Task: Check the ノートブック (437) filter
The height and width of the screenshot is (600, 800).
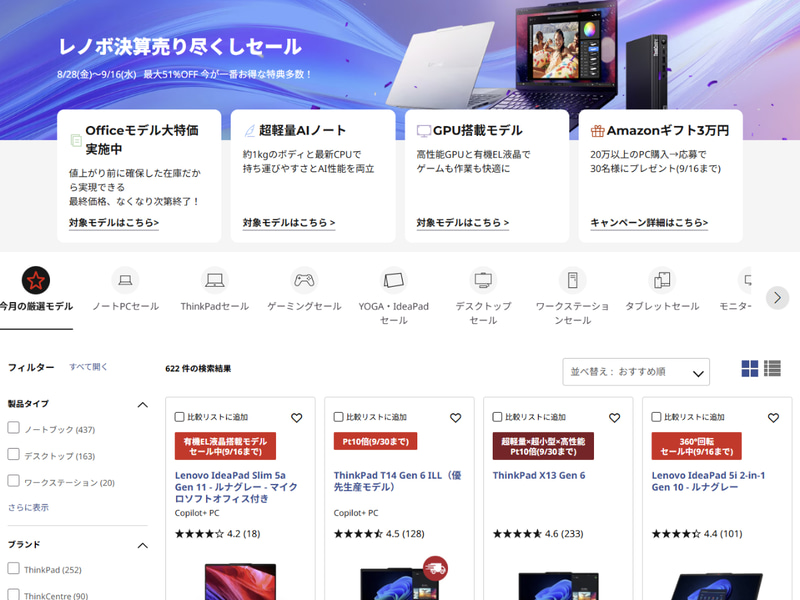Action: pos(14,428)
